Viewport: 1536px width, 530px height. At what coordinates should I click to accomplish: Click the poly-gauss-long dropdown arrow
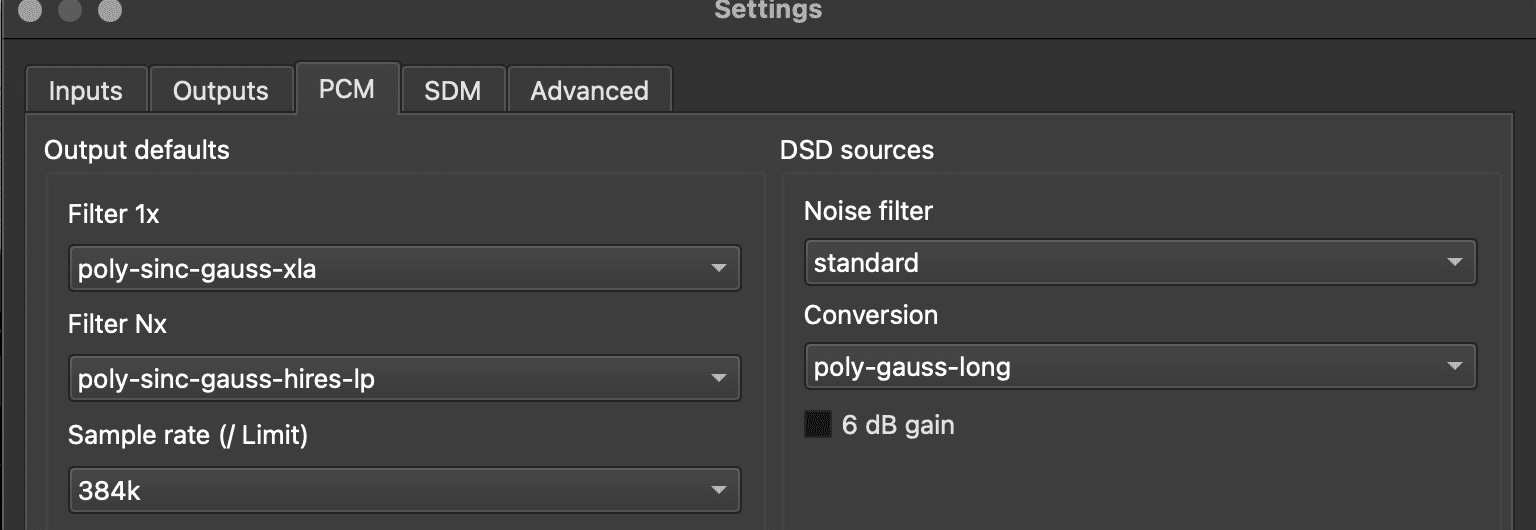pyautogui.click(x=1454, y=367)
